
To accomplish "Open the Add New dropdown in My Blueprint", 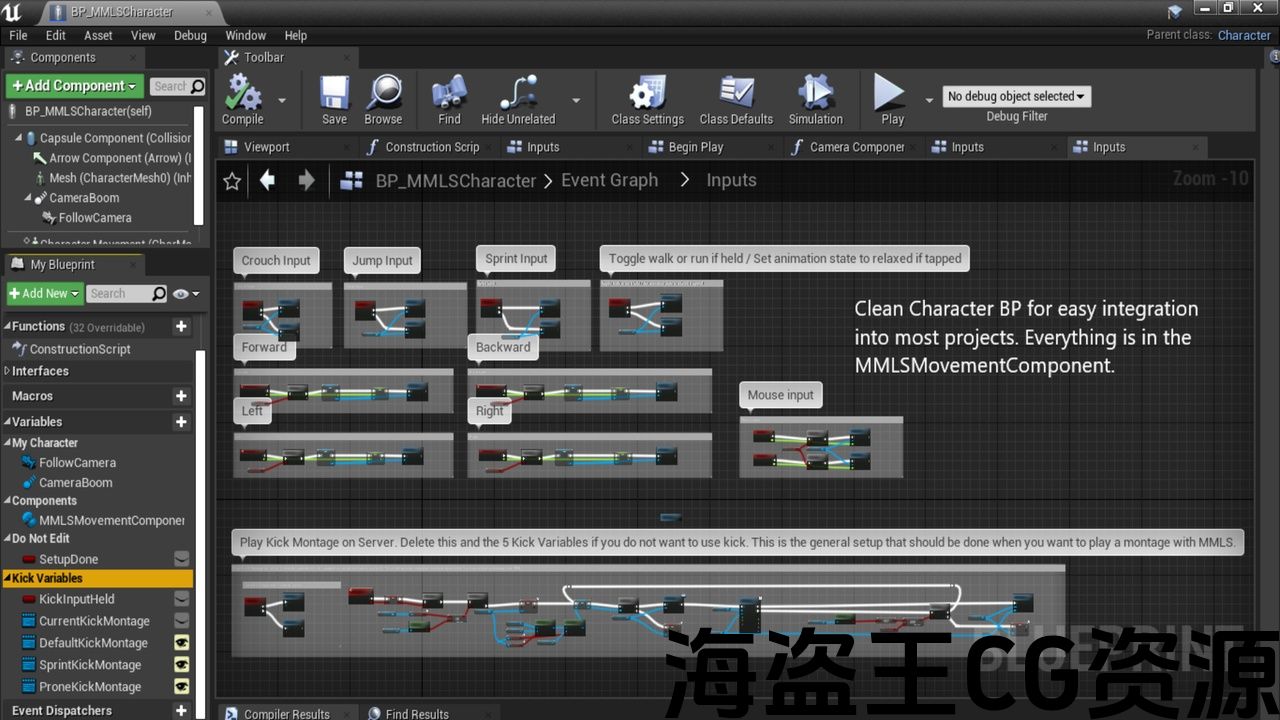I will pos(43,294).
